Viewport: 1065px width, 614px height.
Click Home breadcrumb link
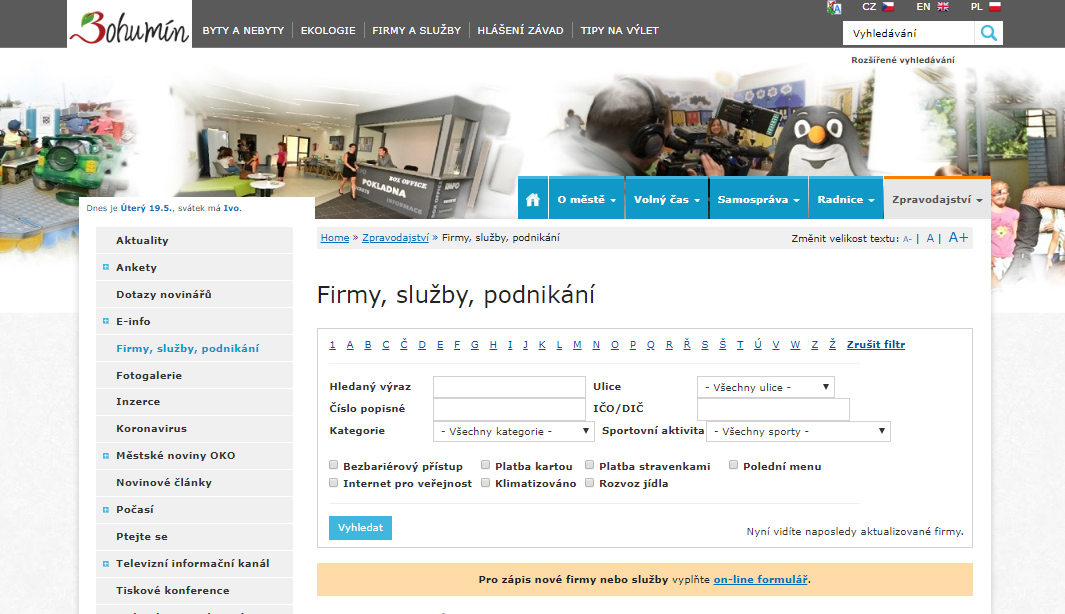(x=335, y=238)
